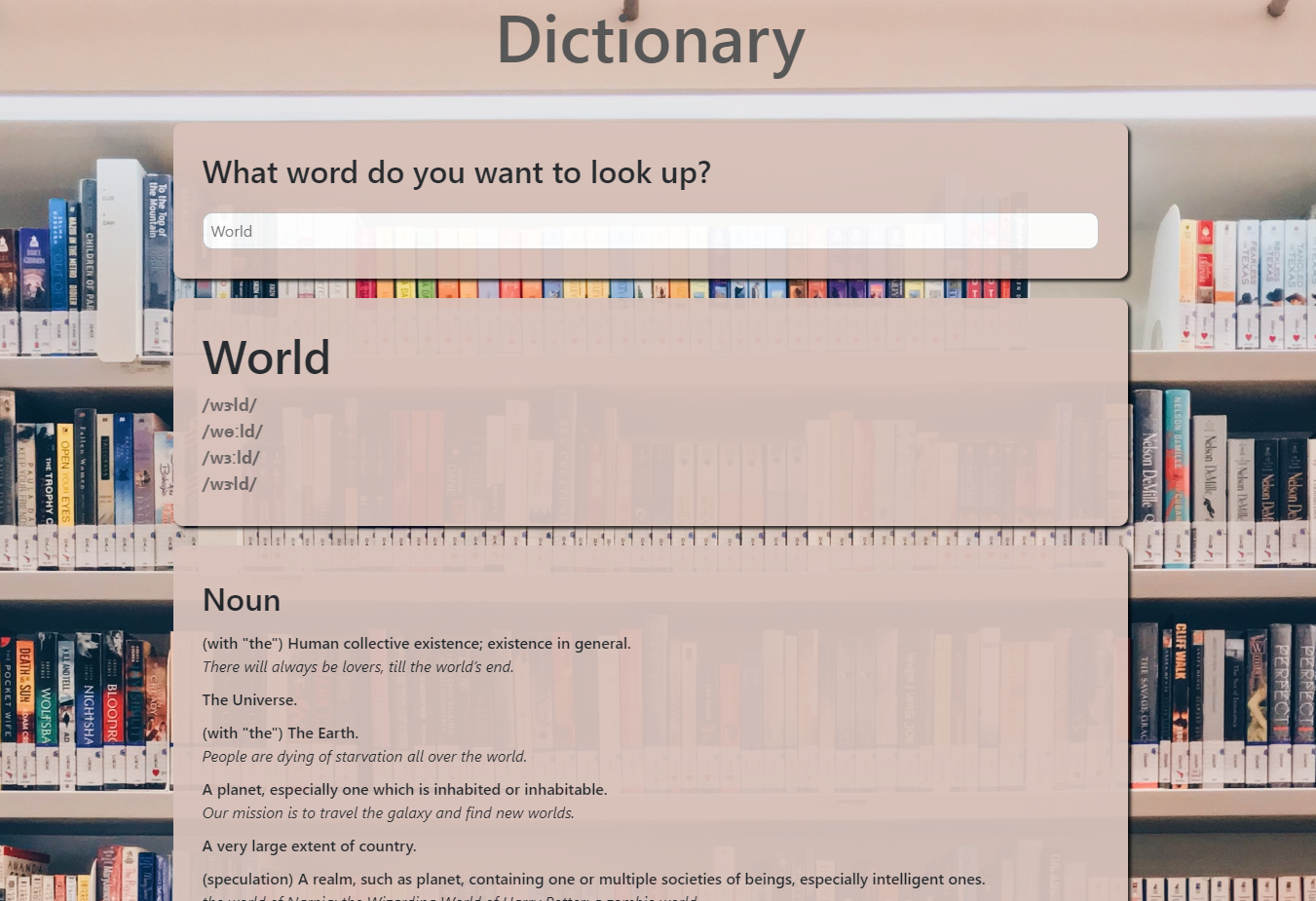Click definition 'A planet, especially one which is inhabited'
Screen dimensions: 1316x901
tap(404, 789)
